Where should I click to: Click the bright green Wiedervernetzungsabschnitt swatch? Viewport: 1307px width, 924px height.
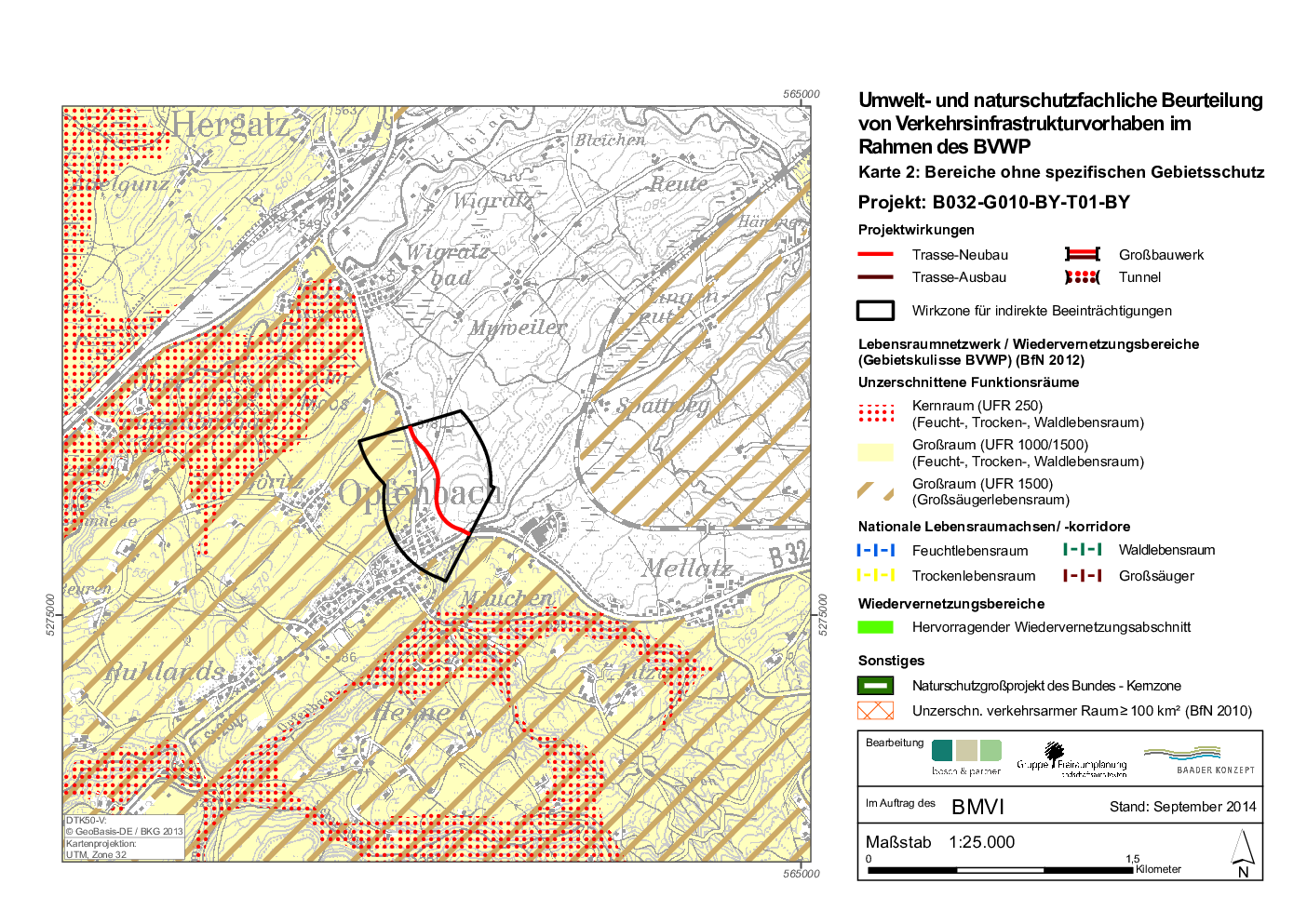[874, 627]
